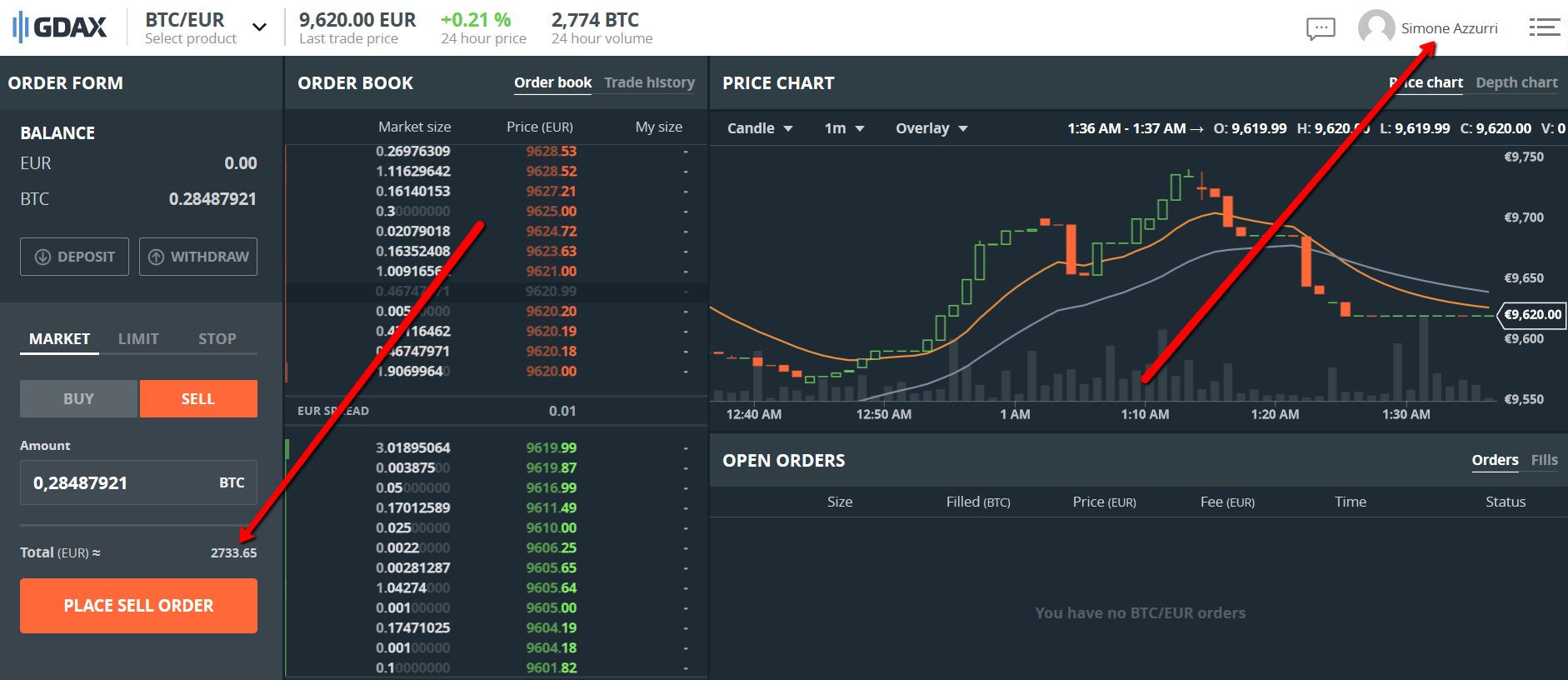Open the 1m interval dropdown

844,128
